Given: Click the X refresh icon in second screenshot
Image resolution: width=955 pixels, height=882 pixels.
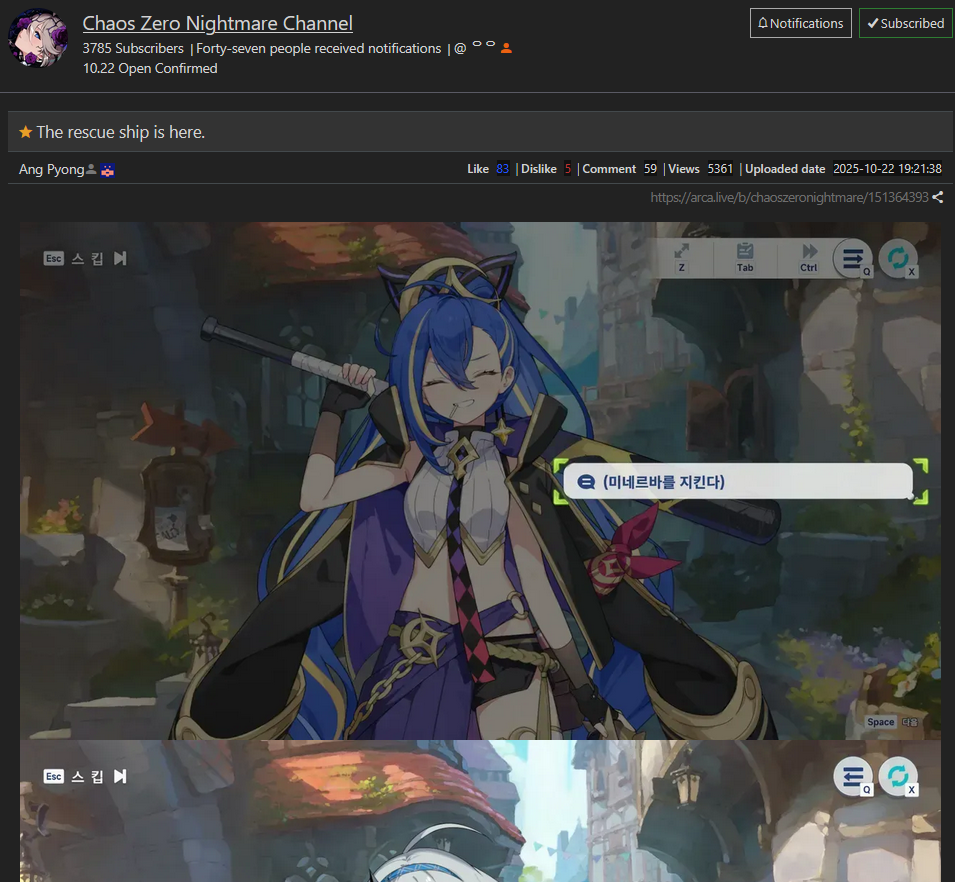Looking at the screenshot, I should tap(898, 776).
